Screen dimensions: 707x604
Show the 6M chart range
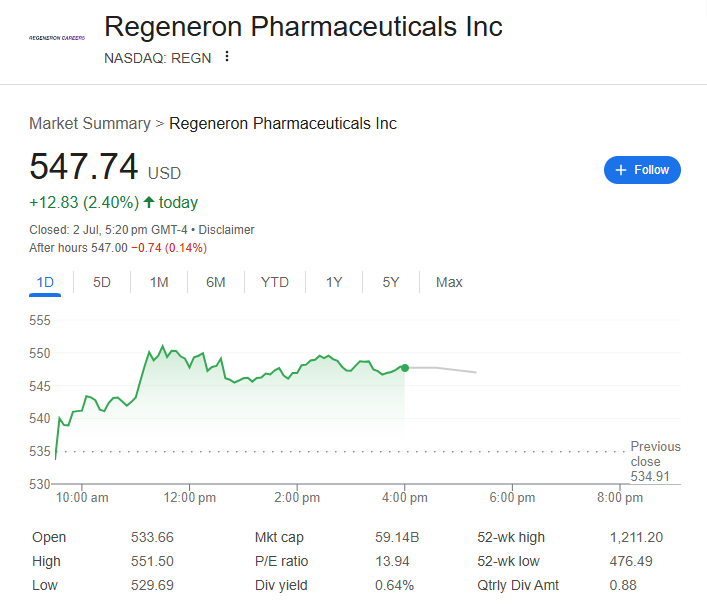pos(216,282)
